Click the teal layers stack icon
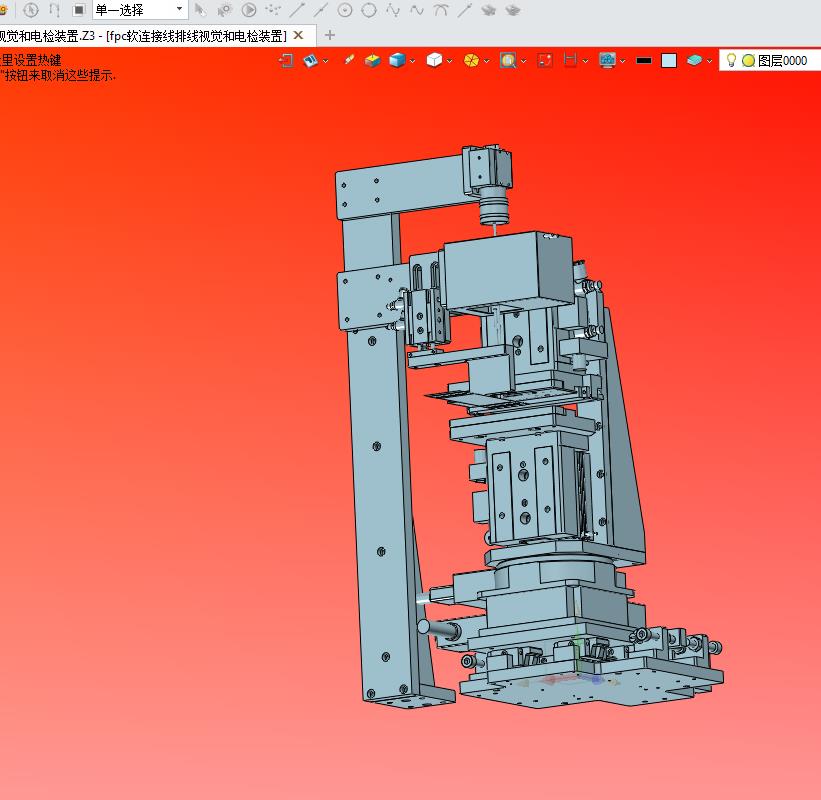 coord(694,60)
